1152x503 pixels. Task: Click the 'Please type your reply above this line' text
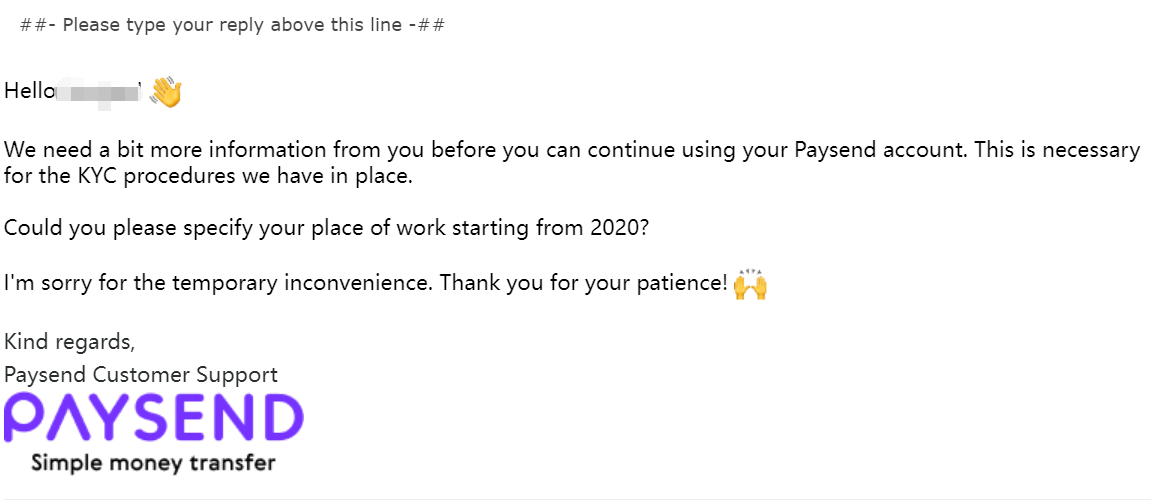pyautogui.click(x=233, y=25)
